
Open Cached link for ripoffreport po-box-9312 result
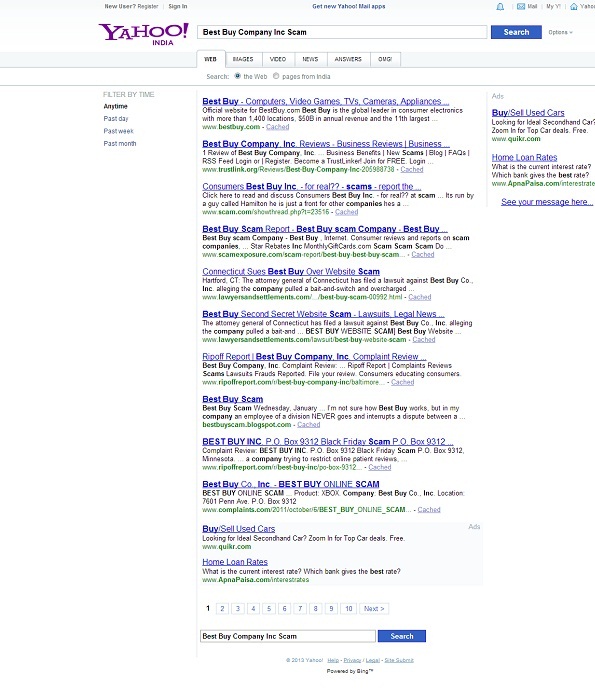(380, 467)
